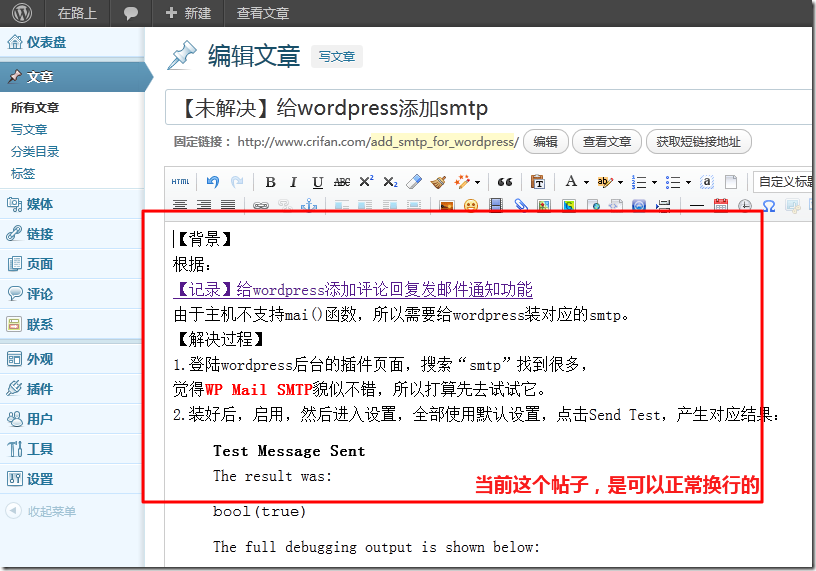Click 查看文章 button under title

[x=607, y=142]
